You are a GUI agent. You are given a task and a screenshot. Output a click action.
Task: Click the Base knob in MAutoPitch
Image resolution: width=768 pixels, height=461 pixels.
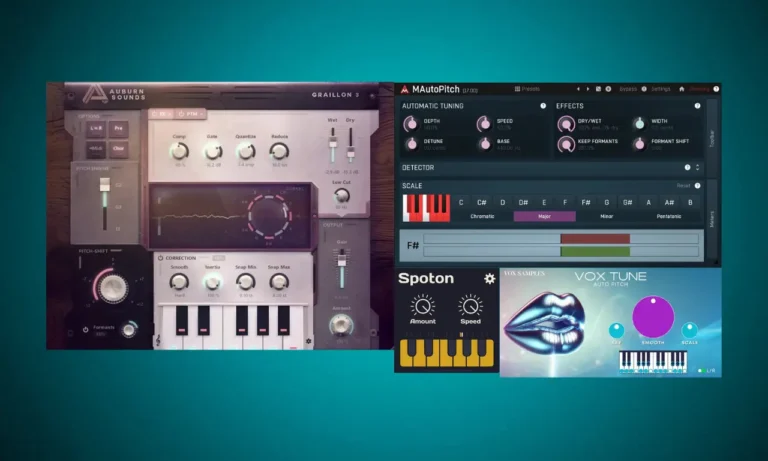point(484,144)
